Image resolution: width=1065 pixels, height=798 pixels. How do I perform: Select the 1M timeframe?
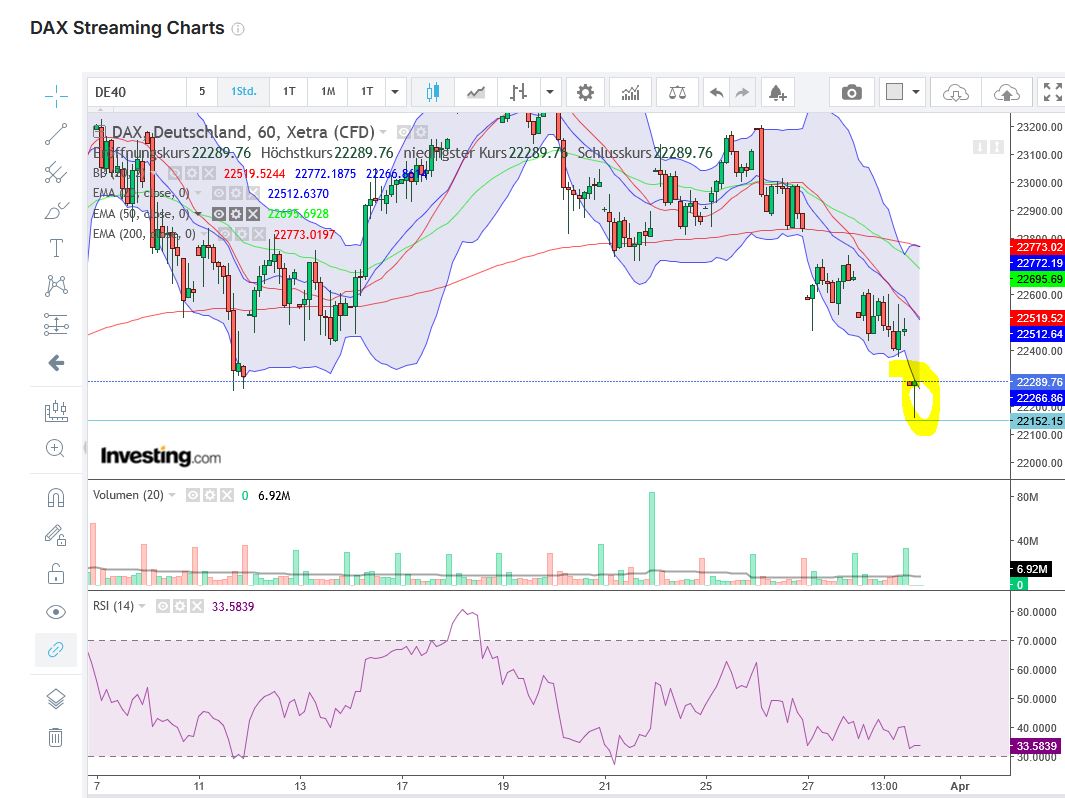328,90
